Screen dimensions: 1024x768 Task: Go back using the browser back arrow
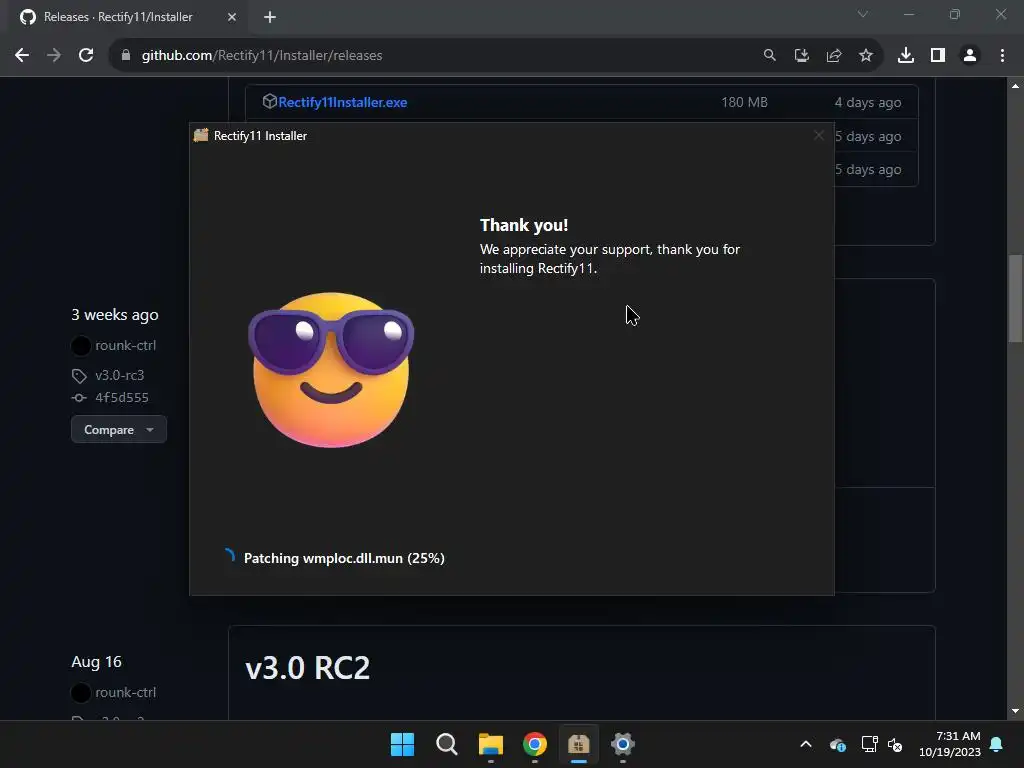pyautogui.click(x=22, y=56)
